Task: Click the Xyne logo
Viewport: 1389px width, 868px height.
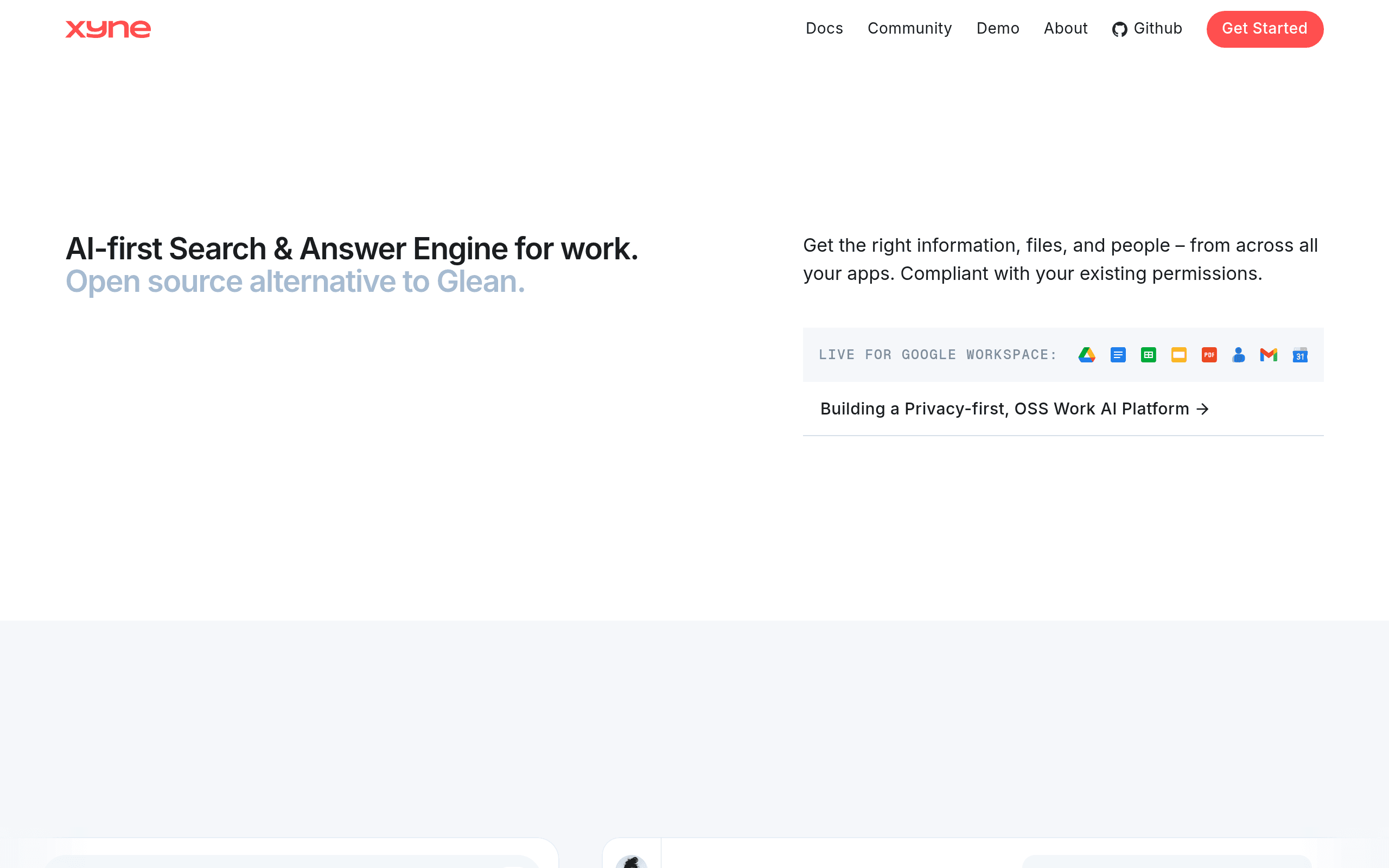Action: click(108, 29)
